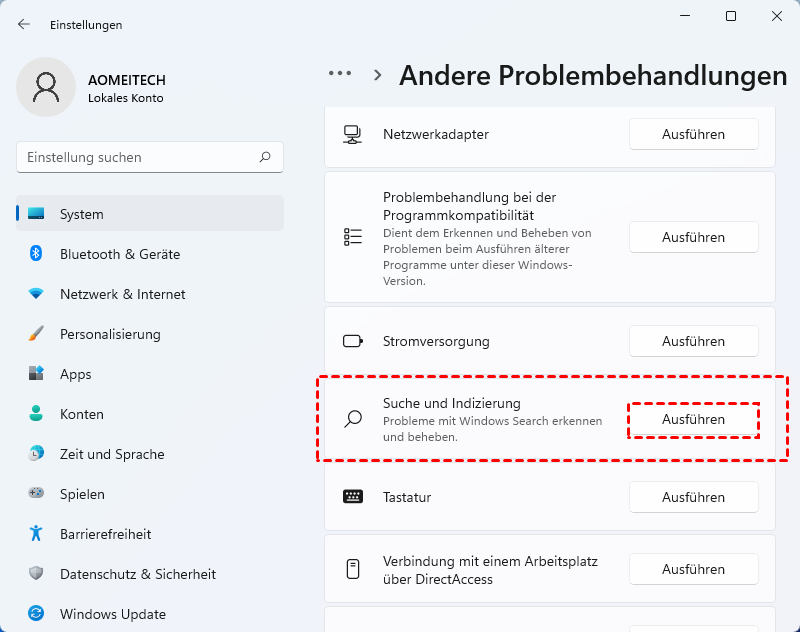This screenshot has height=632, width=800.
Task: Go to Zeit und Sprache settings
Action: tap(110, 454)
